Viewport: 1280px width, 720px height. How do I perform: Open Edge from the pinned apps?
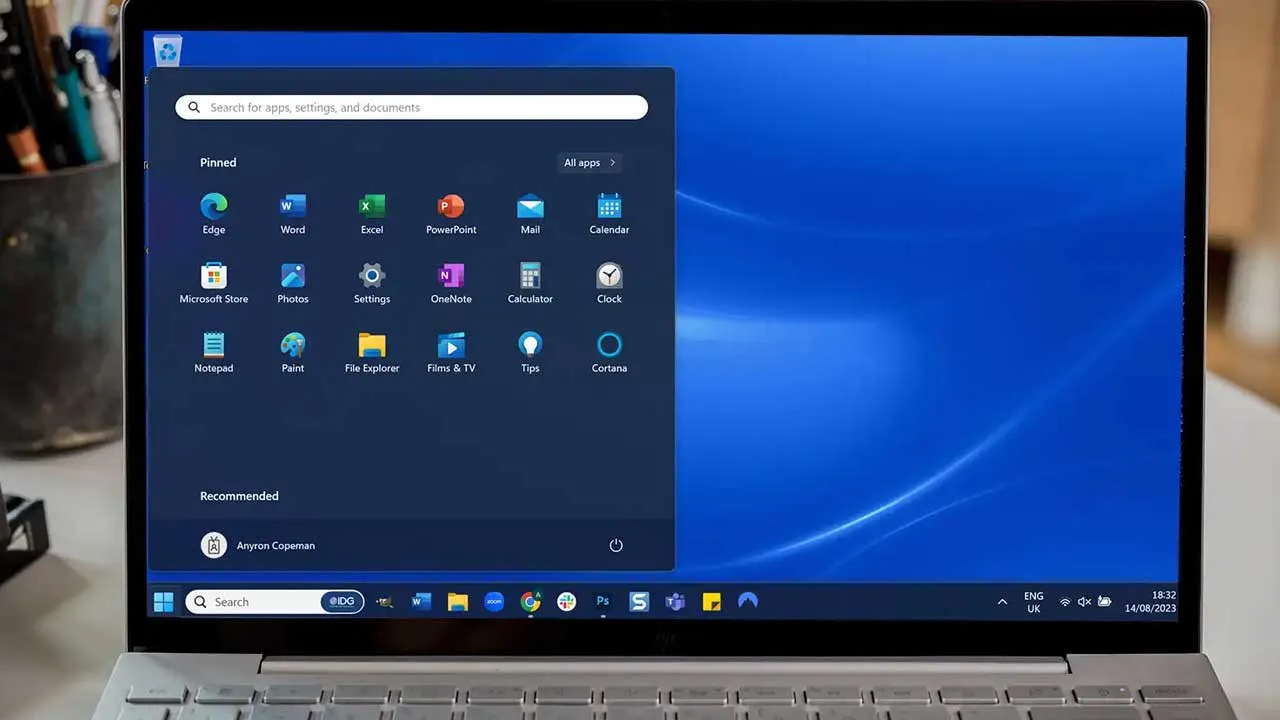pyautogui.click(x=214, y=214)
